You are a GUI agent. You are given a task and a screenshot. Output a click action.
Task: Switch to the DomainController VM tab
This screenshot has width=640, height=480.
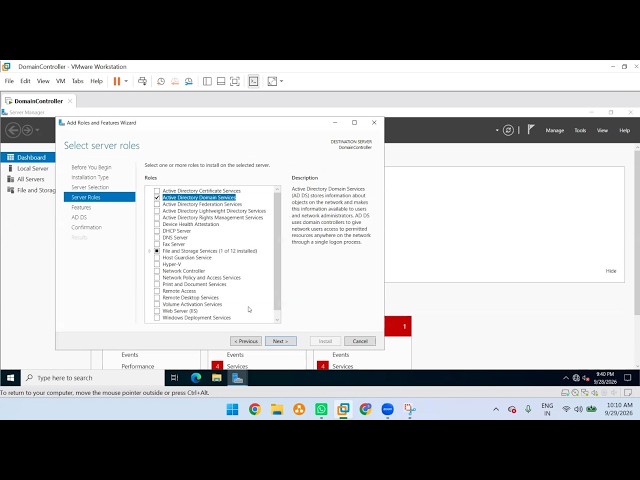coord(38,101)
